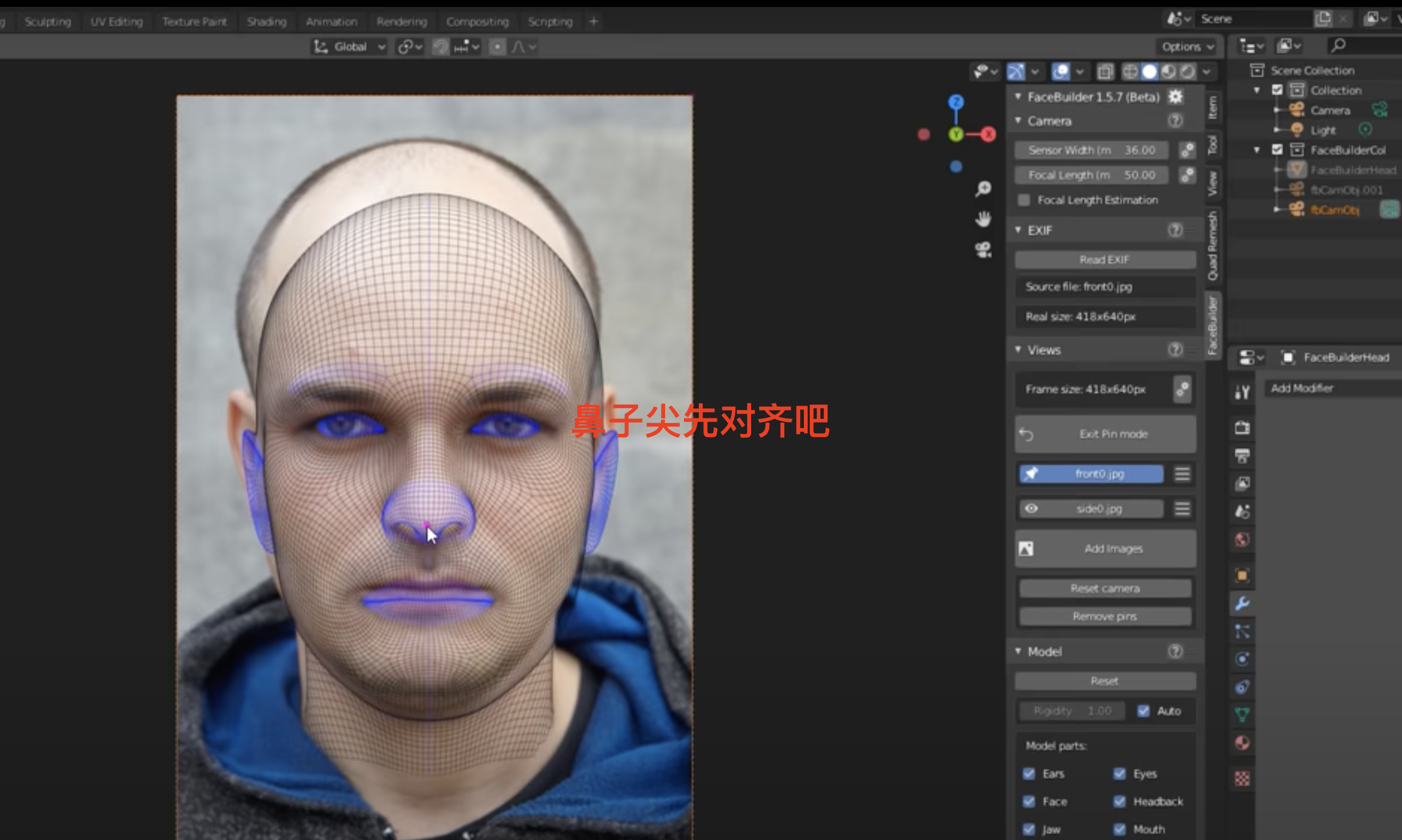This screenshot has height=840, width=1402.
Task: Switch to Shading workspace tab
Action: click(x=266, y=21)
